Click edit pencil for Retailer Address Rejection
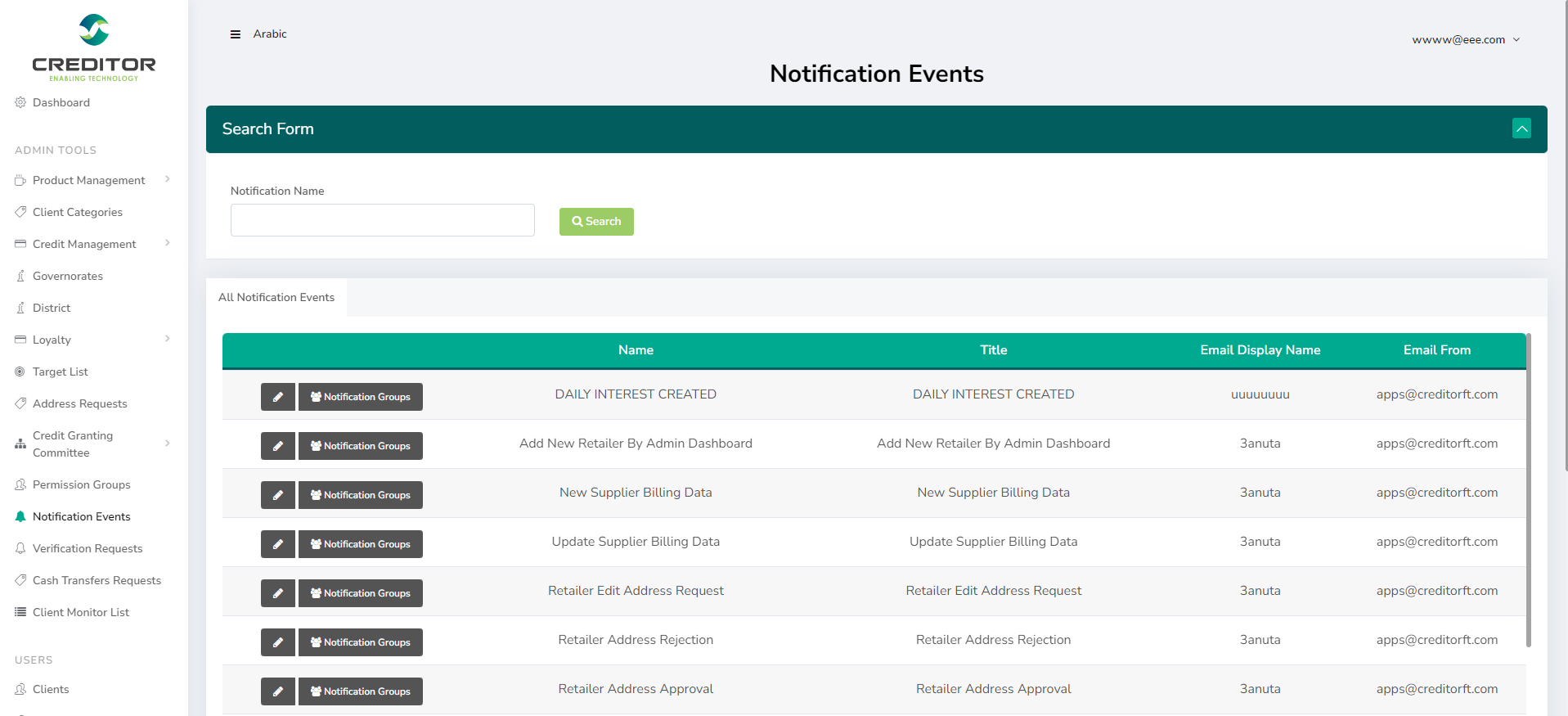The width and height of the screenshot is (1568, 716). pos(278,642)
